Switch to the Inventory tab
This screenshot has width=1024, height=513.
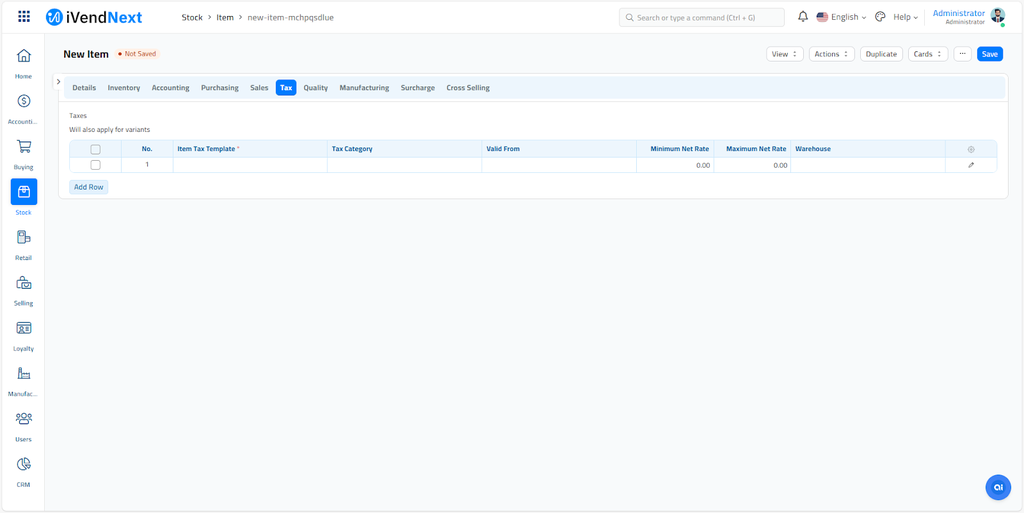click(124, 88)
